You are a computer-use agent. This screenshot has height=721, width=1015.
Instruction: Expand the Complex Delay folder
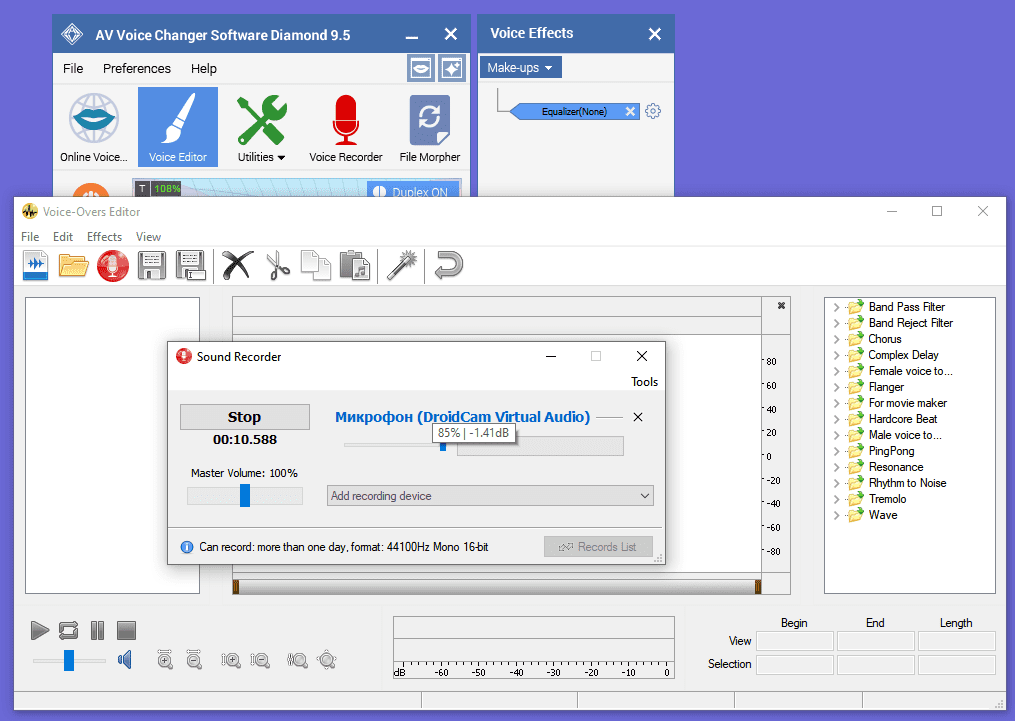(x=836, y=355)
